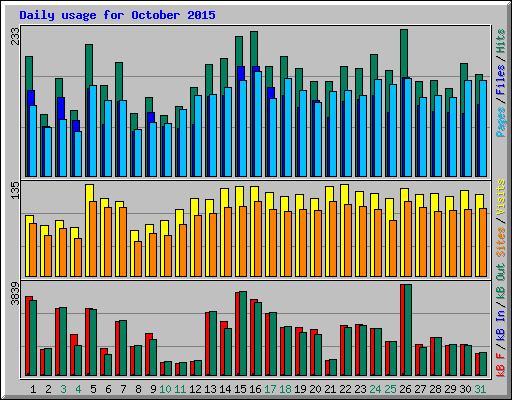Viewport: 512px width, 400px height.
Task: Select day label '9' on the x-axis
Action: (153, 389)
